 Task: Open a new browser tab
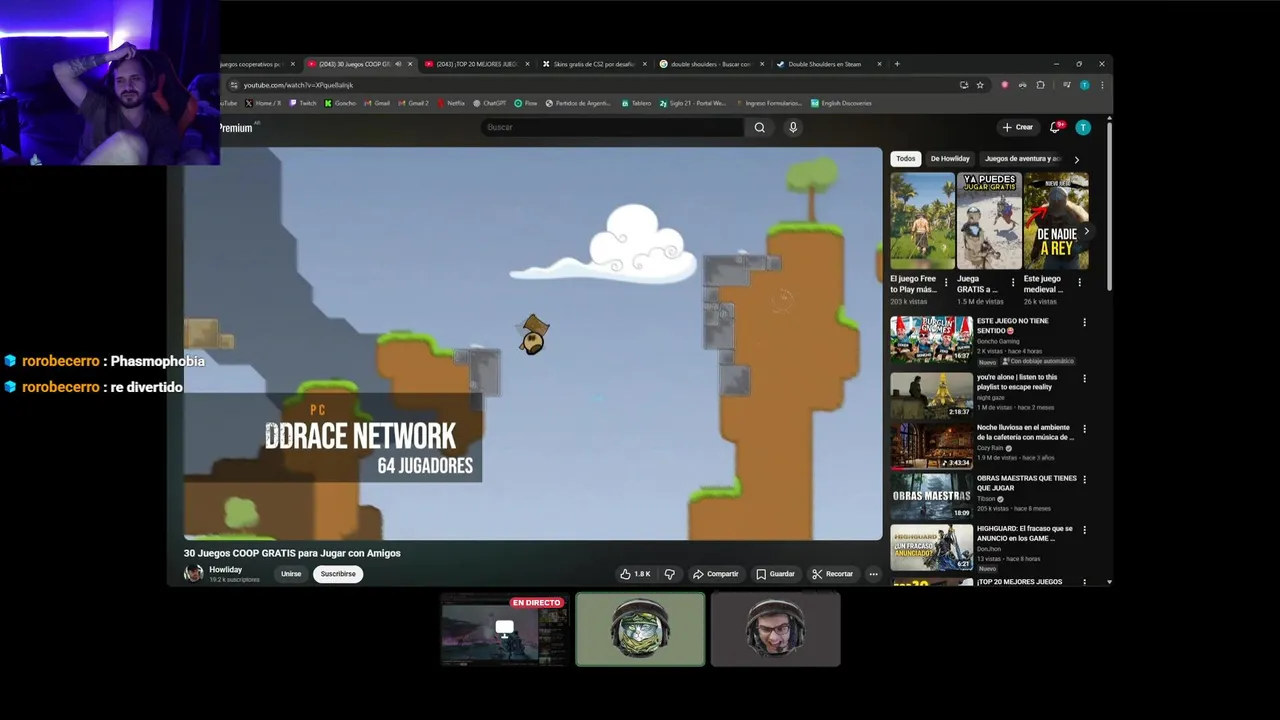click(897, 64)
